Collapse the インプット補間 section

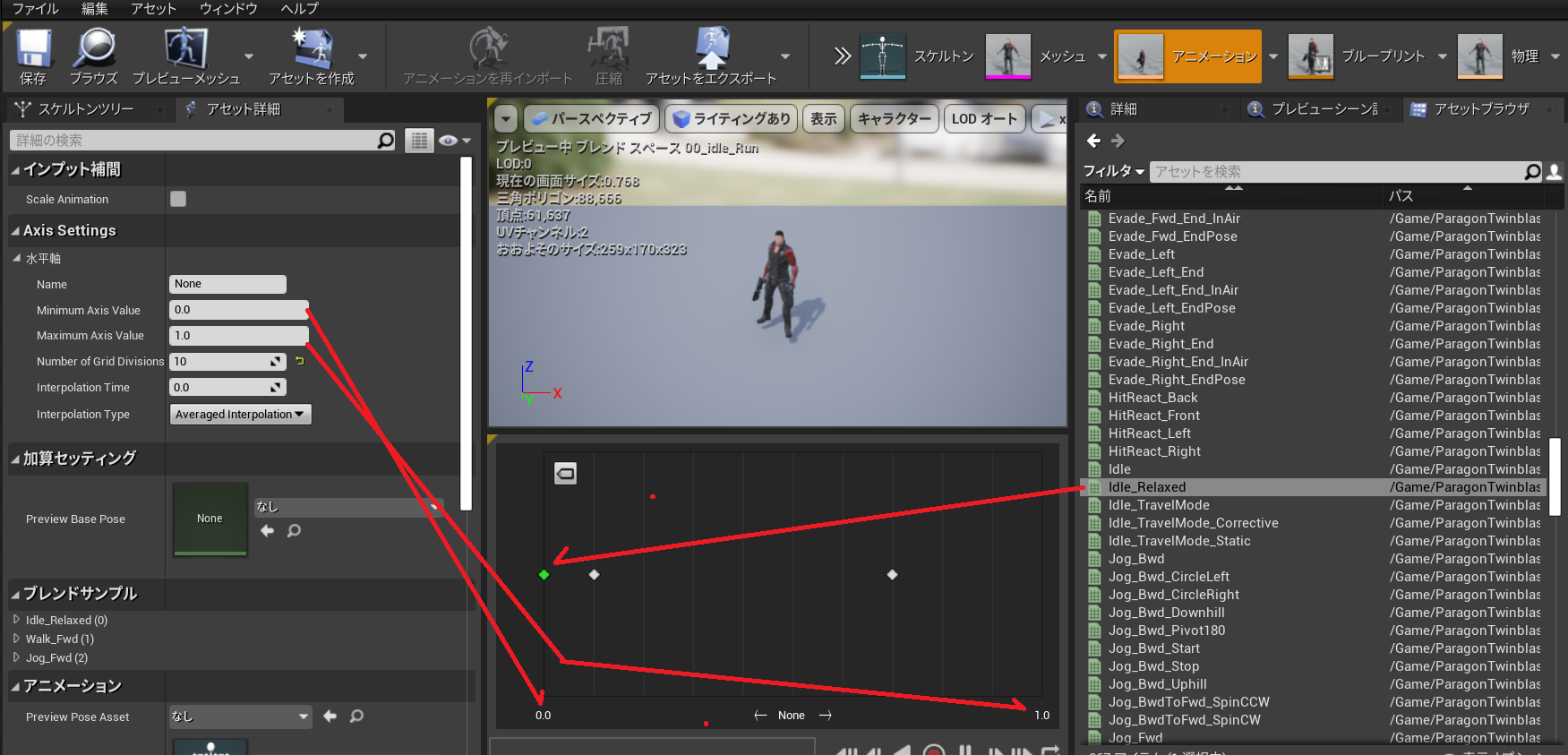[15, 170]
